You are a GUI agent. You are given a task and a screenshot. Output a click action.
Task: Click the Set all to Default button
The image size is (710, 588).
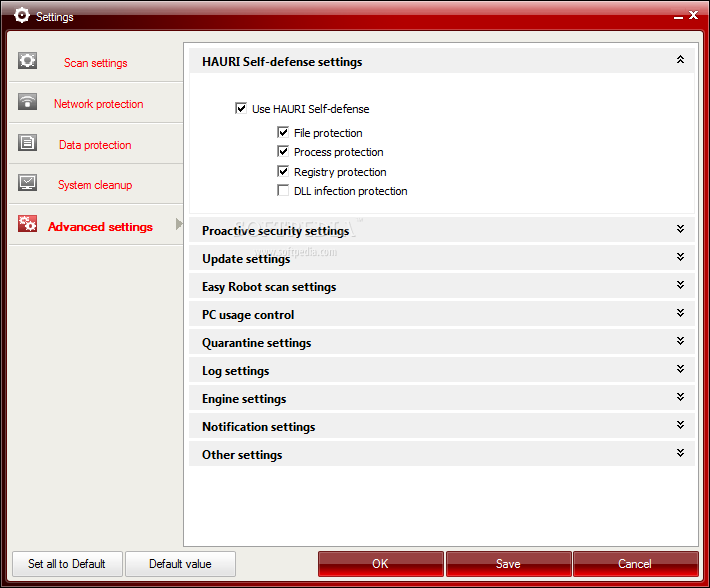(x=67, y=564)
